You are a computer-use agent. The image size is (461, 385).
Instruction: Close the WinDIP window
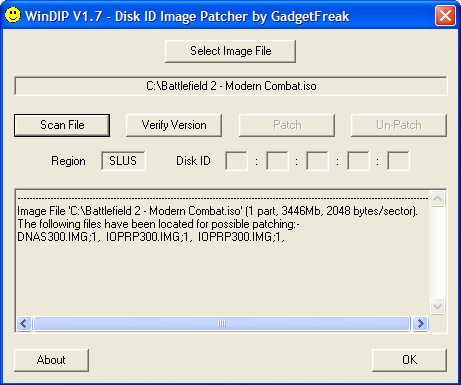click(445, 16)
